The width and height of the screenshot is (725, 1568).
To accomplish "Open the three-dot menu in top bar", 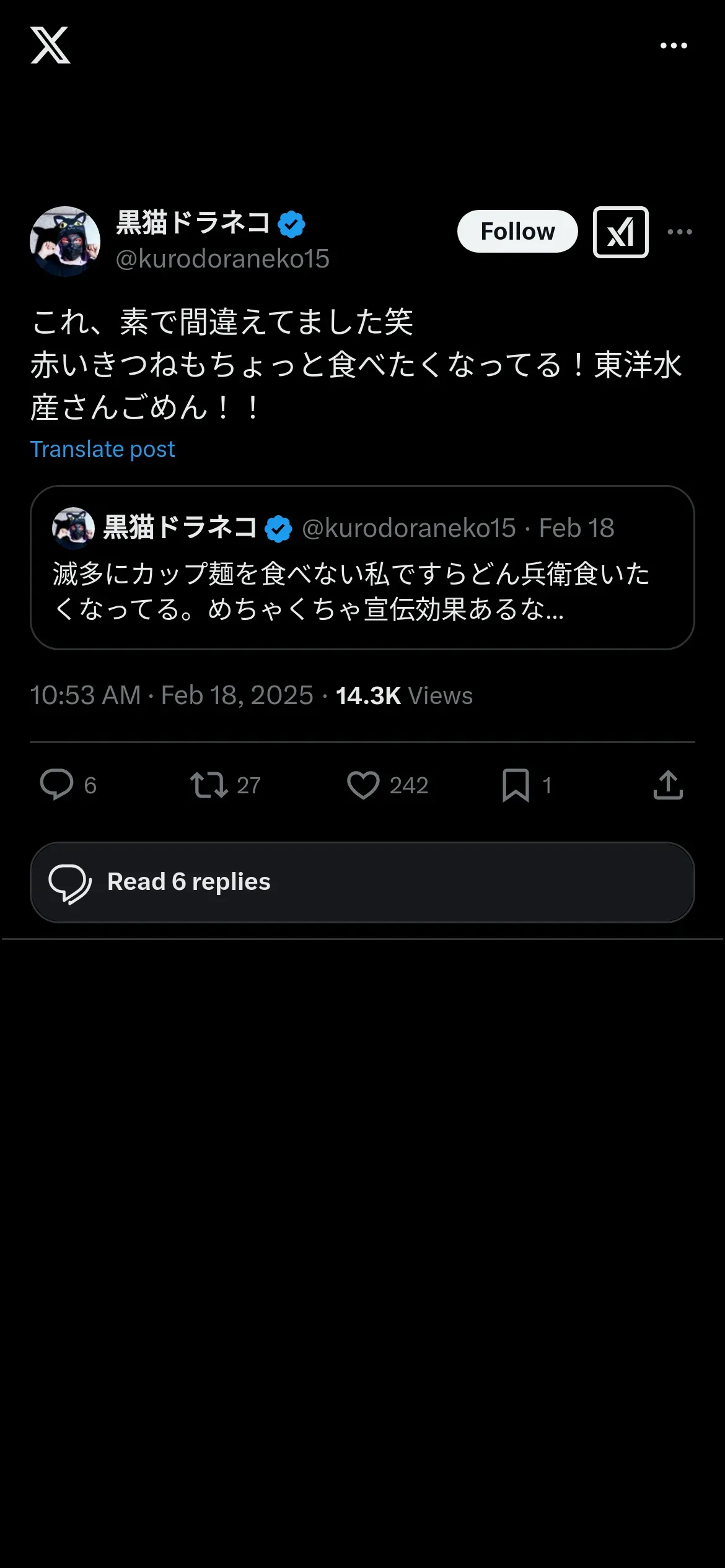I will [x=674, y=45].
